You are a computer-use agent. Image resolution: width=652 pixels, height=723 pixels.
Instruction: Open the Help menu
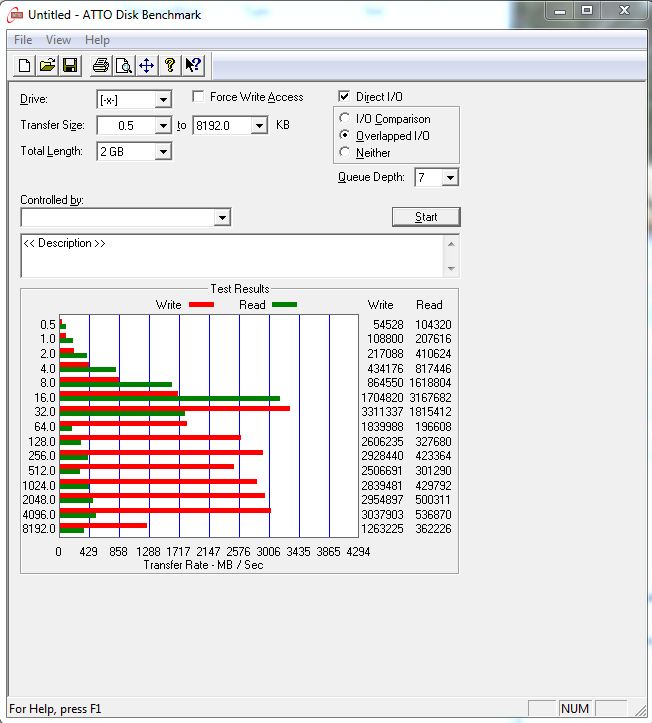(97, 40)
